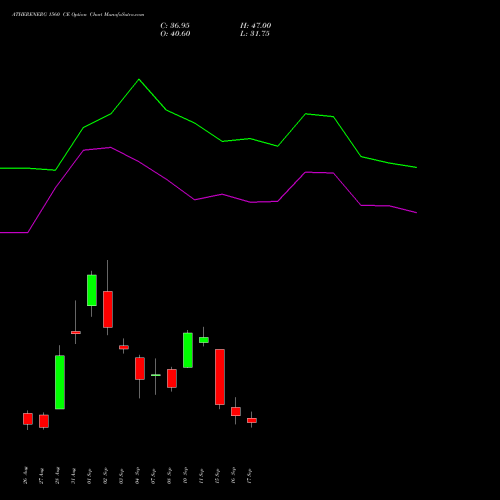This screenshot has width=500, height=500.
Task: Select the 17 Sep date label
Action: [250, 475]
